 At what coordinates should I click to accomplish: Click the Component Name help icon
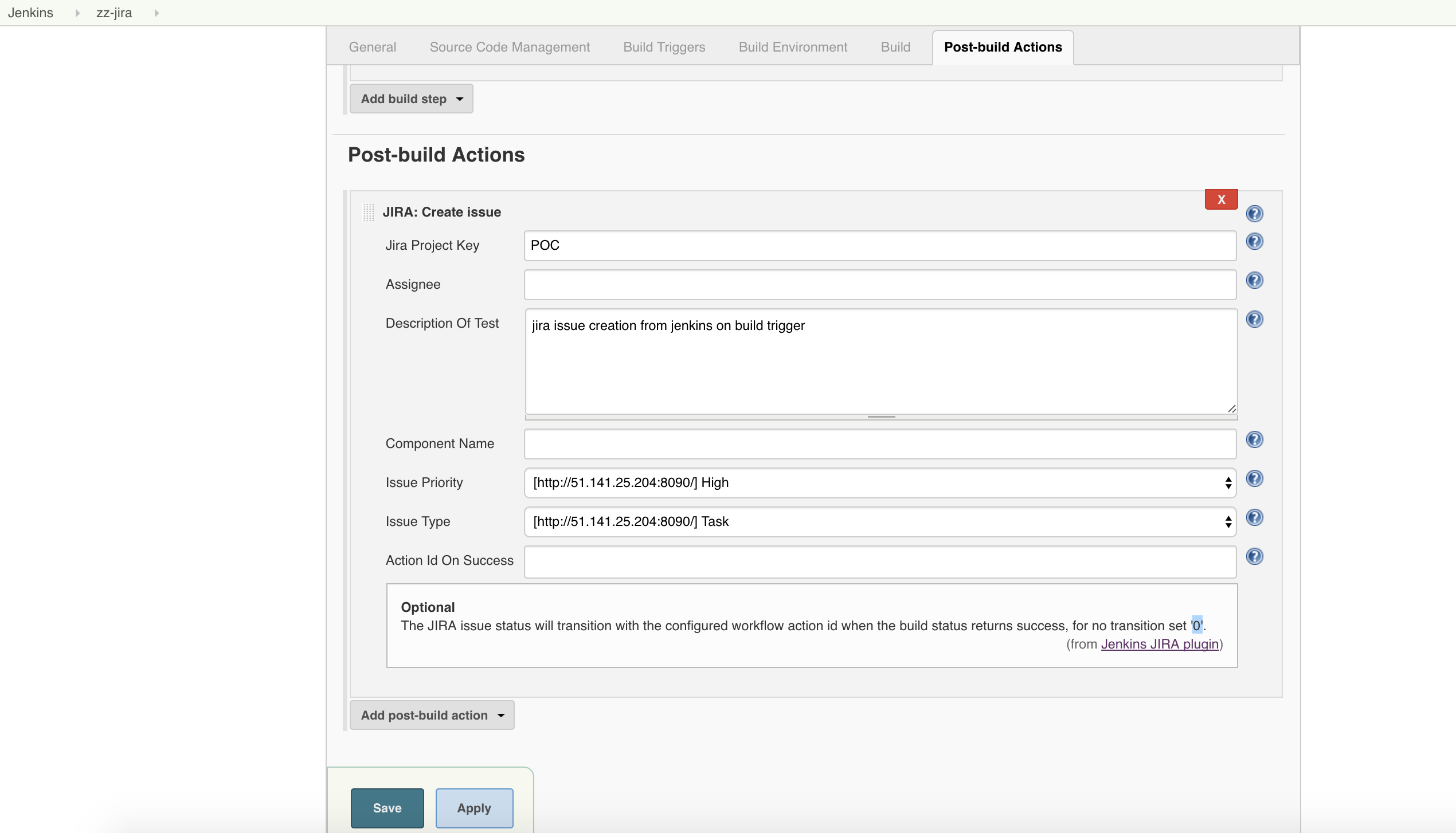pyautogui.click(x=1256, y=440)
